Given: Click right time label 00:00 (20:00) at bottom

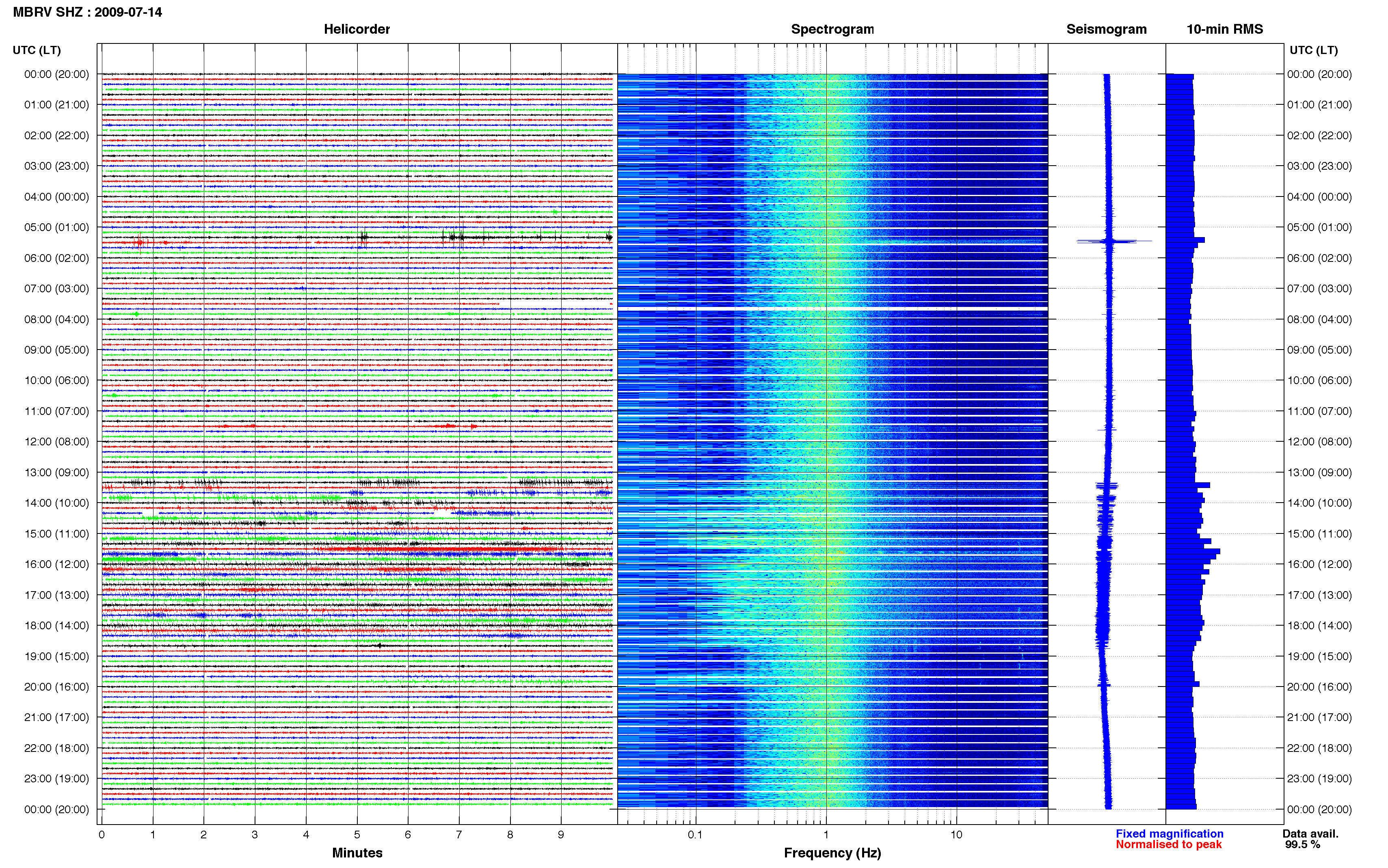Looking at the screenshot, I should coord(1319,810).
